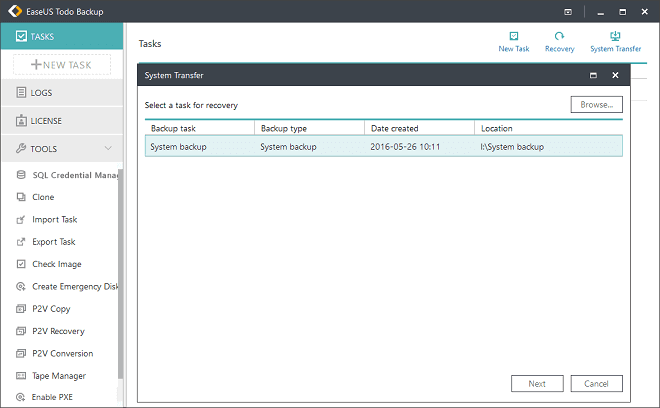Click the New Task toolbar icon
Viewport: 660px width, 408px height.
coord(514,36)
